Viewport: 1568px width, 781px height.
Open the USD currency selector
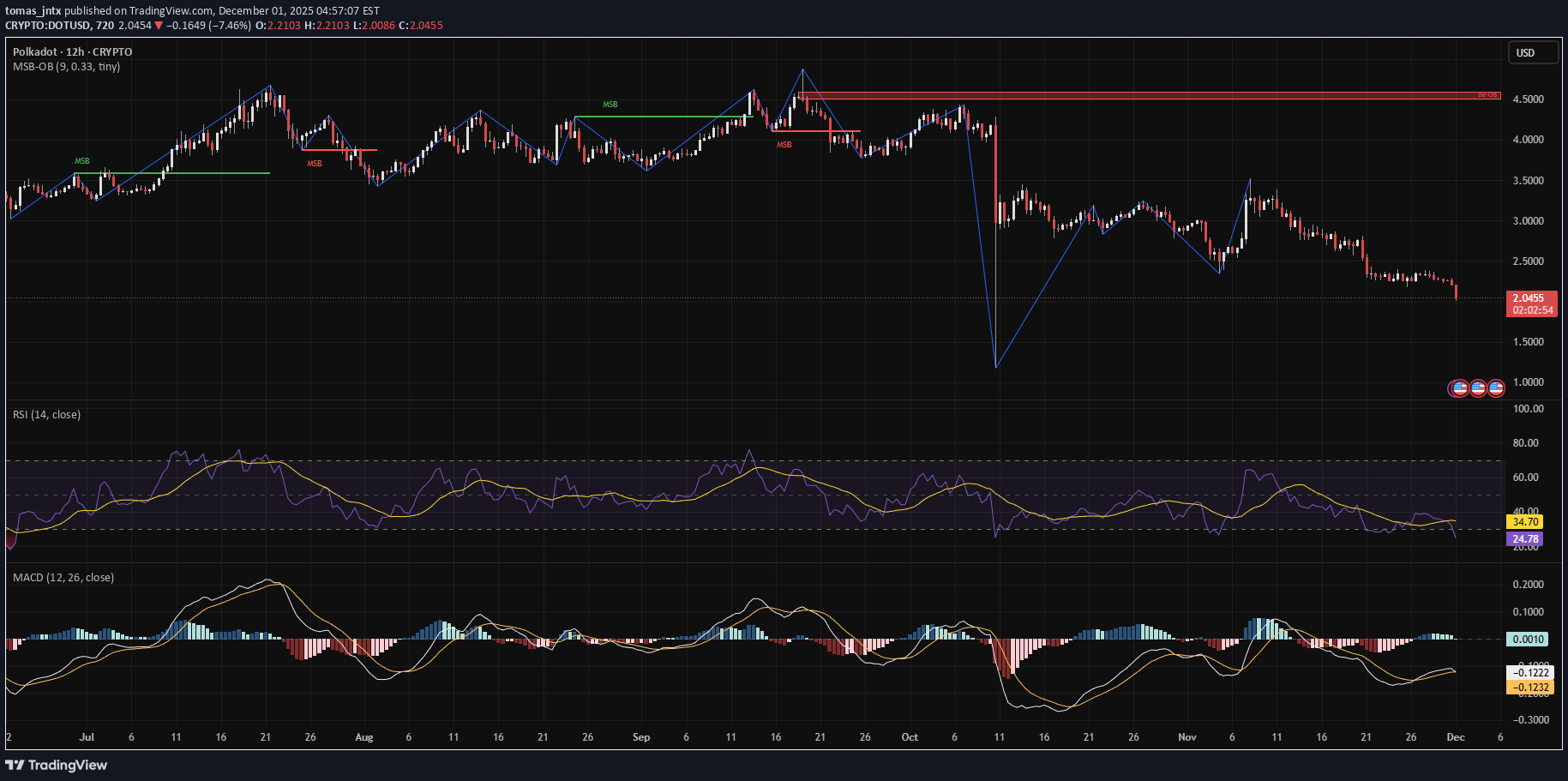pyautogui.click(x=1533, y=52)
